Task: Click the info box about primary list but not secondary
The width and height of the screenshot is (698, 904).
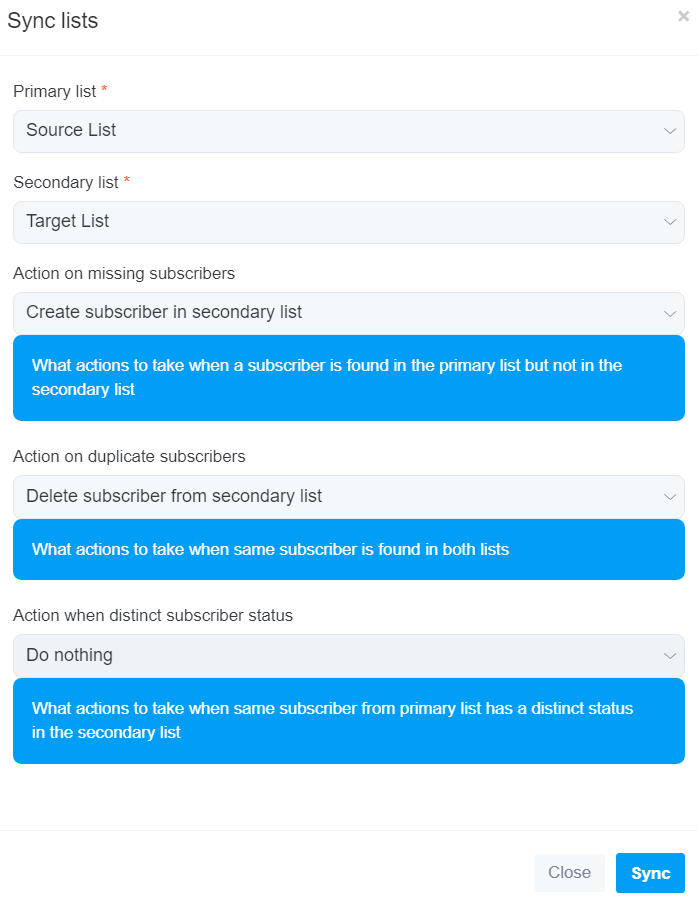Action: point(349,378)
